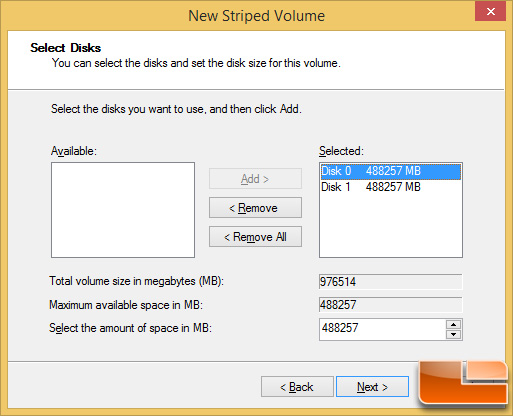Click the Selected list label
Viewport: 513px width, 416px height.
[341, 151]
